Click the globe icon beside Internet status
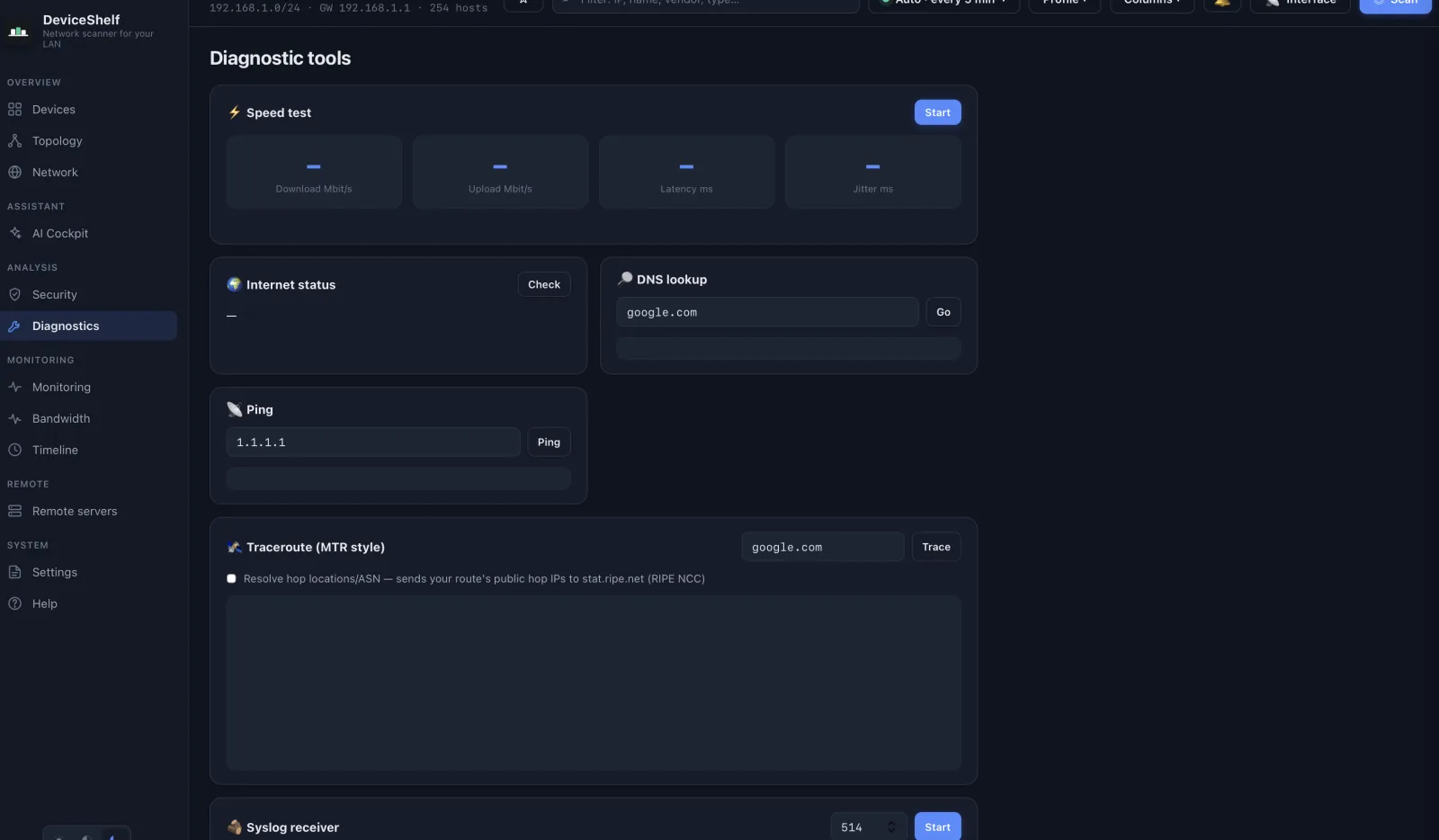 click(235, 284)
